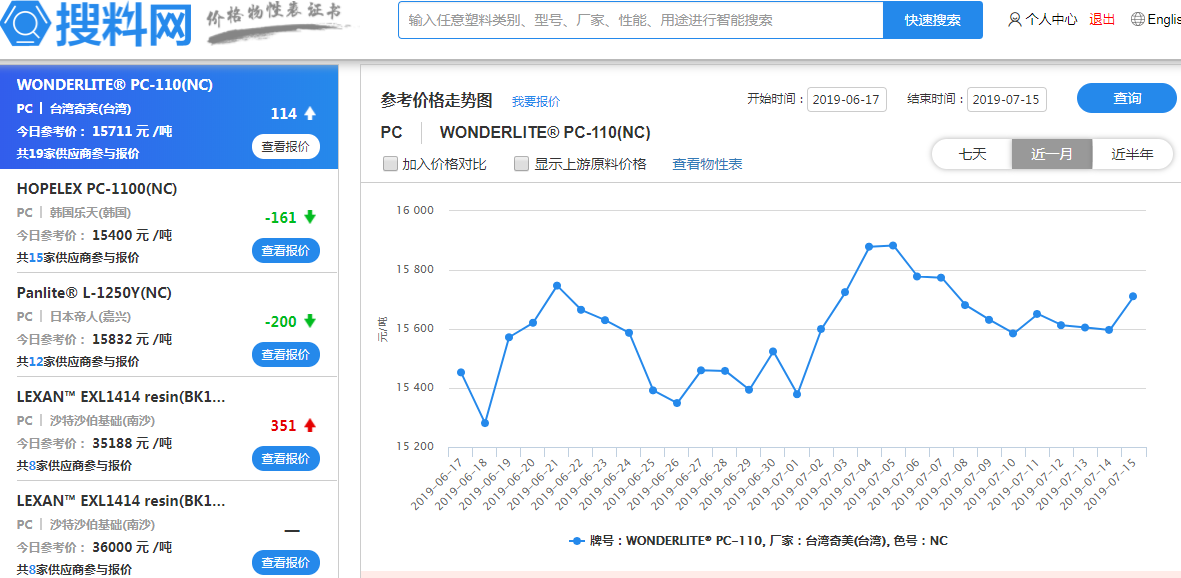The width and height of the screenshot is (1181, 578).
Task: Open the 开始时间 date picker field
Action: (x=846, y=99)
